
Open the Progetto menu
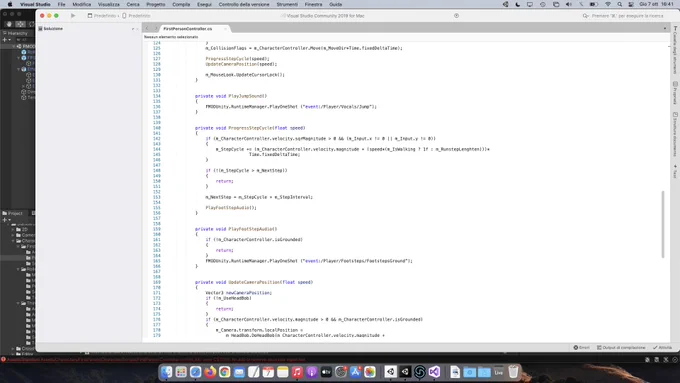click(x=156, y=4)
